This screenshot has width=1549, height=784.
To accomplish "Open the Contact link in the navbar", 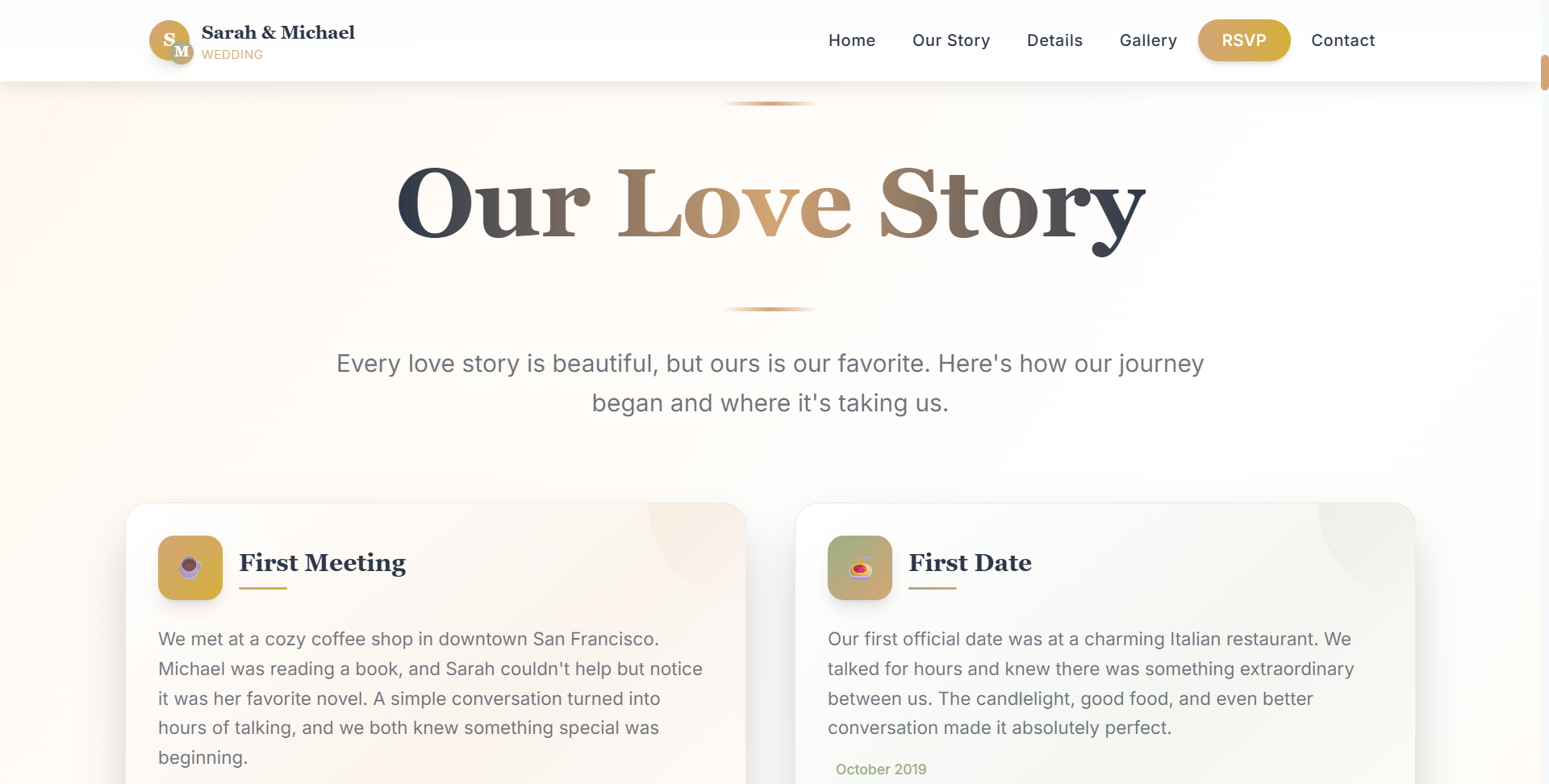I will pos(1342,40).
